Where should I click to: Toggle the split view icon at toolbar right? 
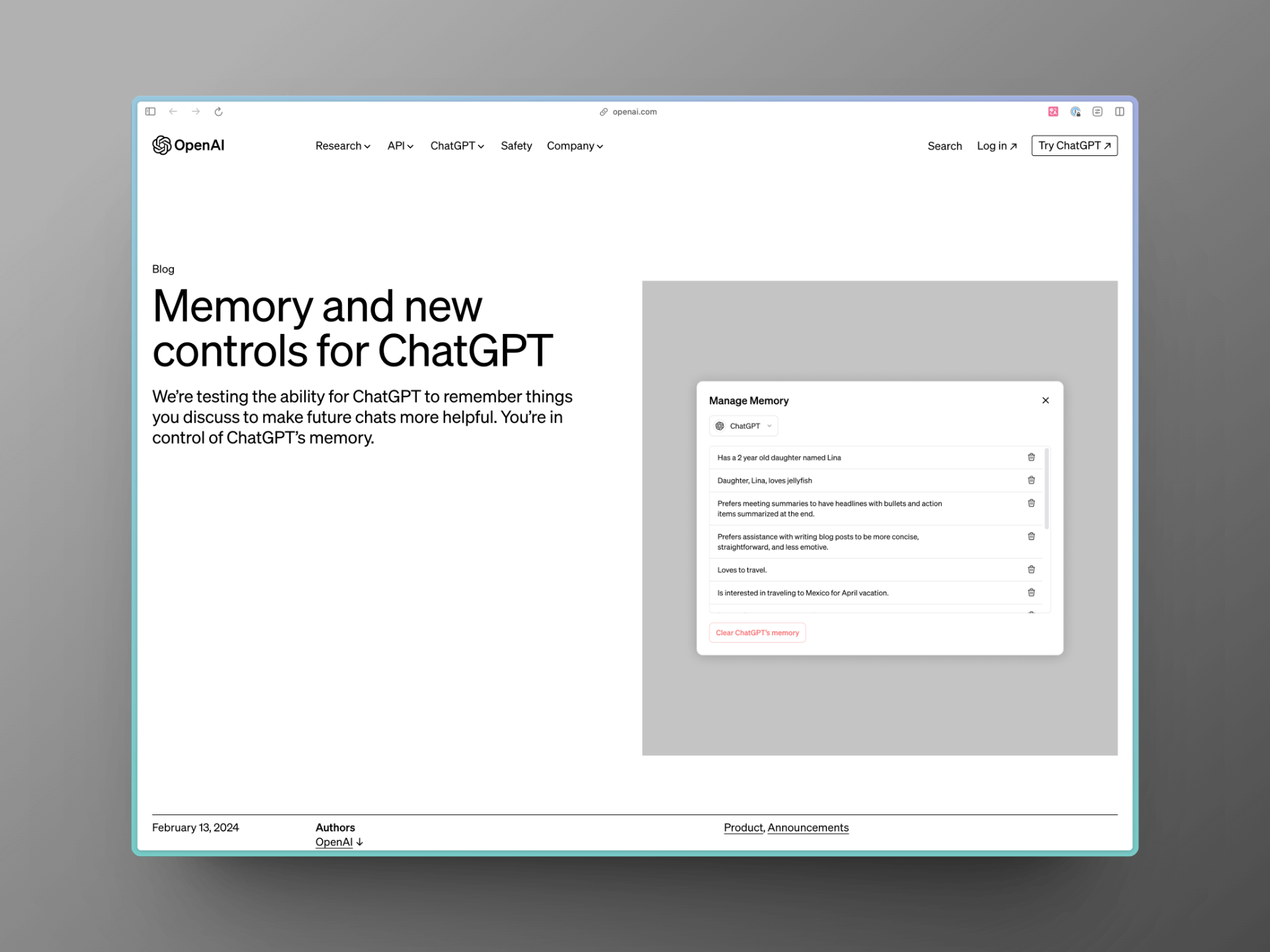[1119, 112]
